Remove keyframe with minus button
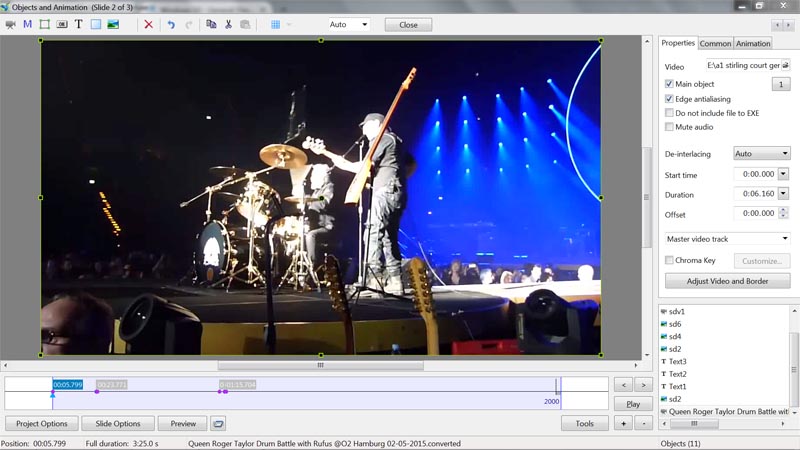The width and height of the screenshot is (800, 450). coord(643,423)
